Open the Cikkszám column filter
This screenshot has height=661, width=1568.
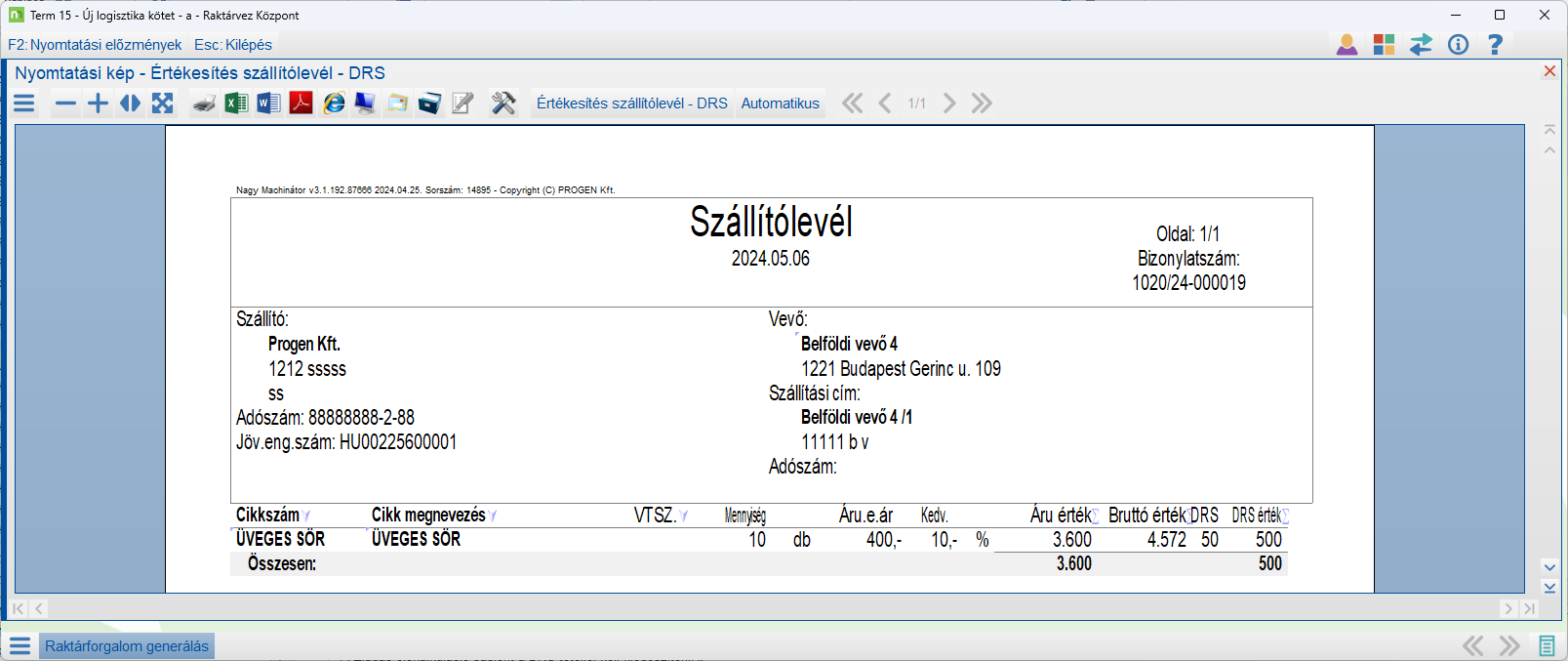click(306, 516)
